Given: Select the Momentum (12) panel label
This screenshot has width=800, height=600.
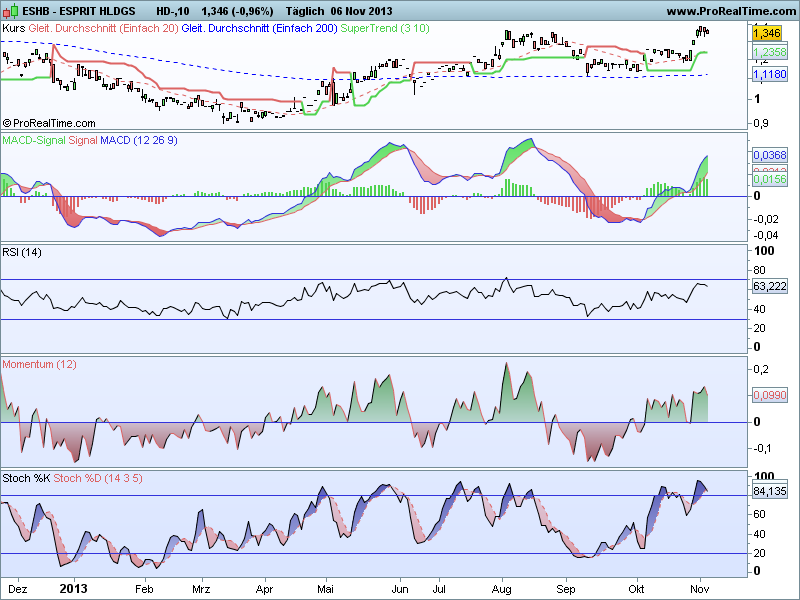Looking at the screenshot, I should (39, 364).
